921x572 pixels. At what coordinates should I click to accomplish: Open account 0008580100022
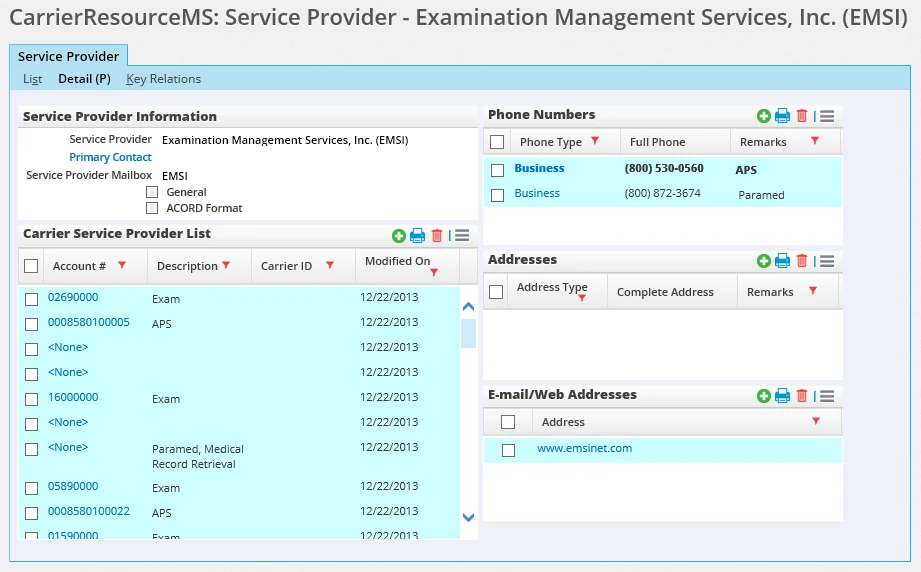click(x=89, y=511)
